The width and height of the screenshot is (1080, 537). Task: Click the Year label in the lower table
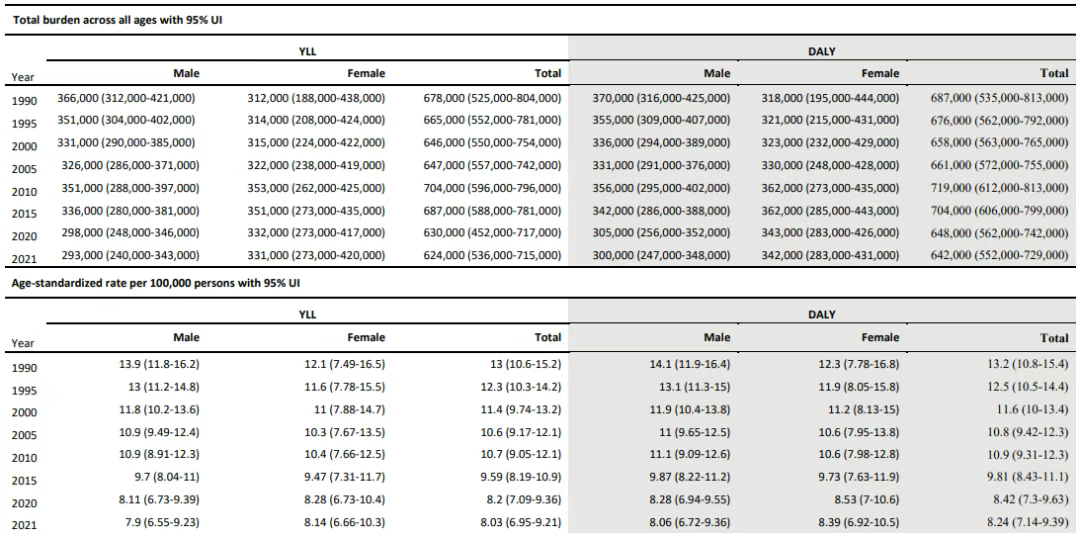[x=23, y=342]
